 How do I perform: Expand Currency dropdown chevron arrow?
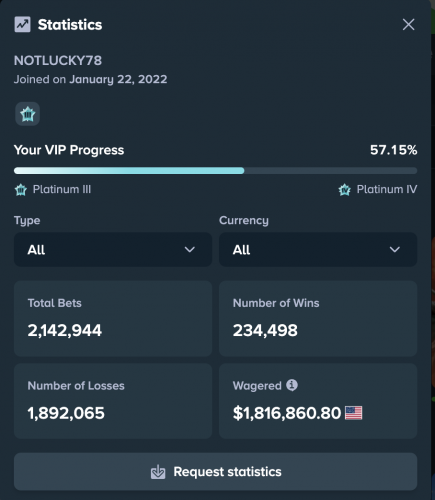395,249
